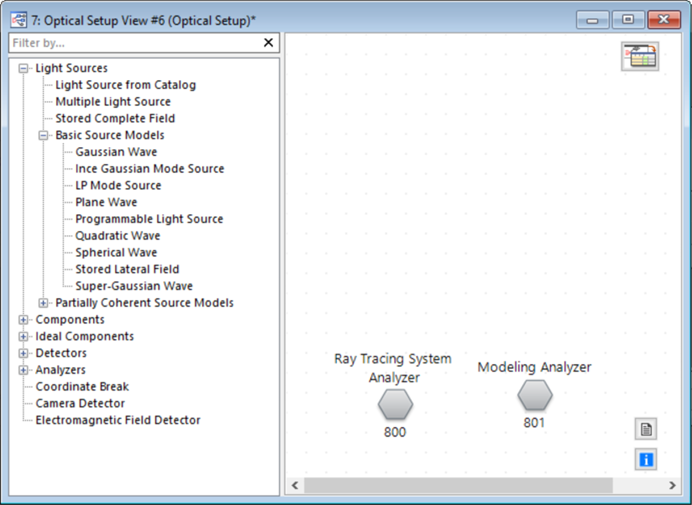The height and width of the screenshot is (505, 692).
Task: Select the Modeling Analyzer hexagon node
Action: coord(535,395)
